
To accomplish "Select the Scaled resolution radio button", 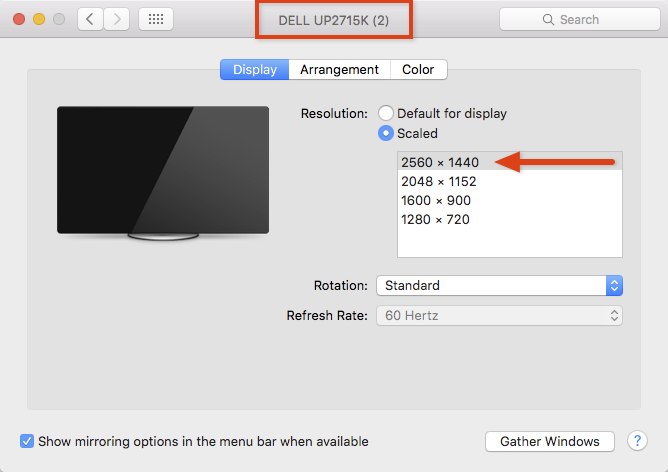I will (x=386, y=133).
